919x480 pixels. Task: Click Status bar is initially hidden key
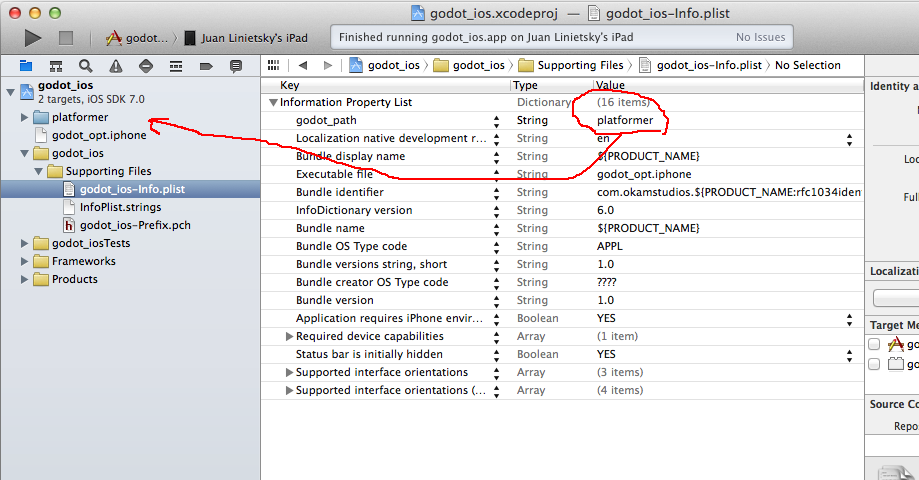(x=369, y=355)
